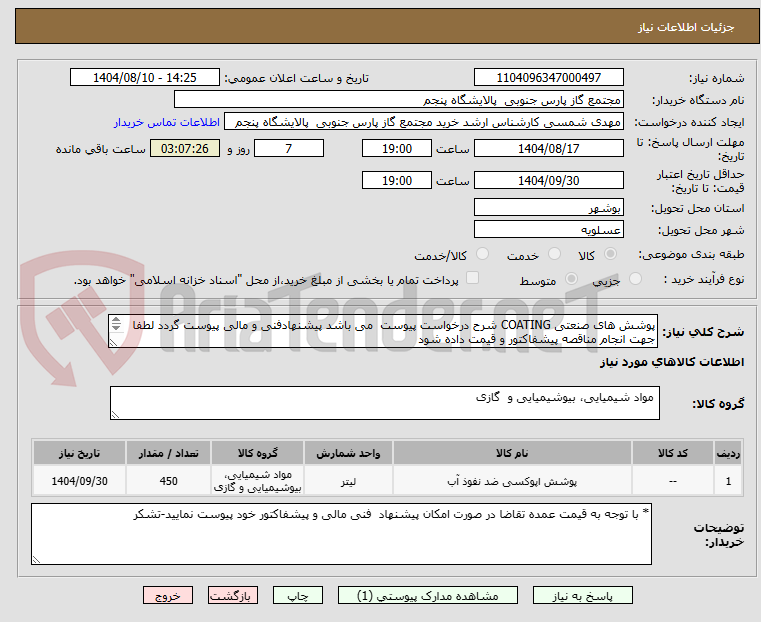
Task: Click the شرح کلی نیاز description text area
Action: (383, 331)
